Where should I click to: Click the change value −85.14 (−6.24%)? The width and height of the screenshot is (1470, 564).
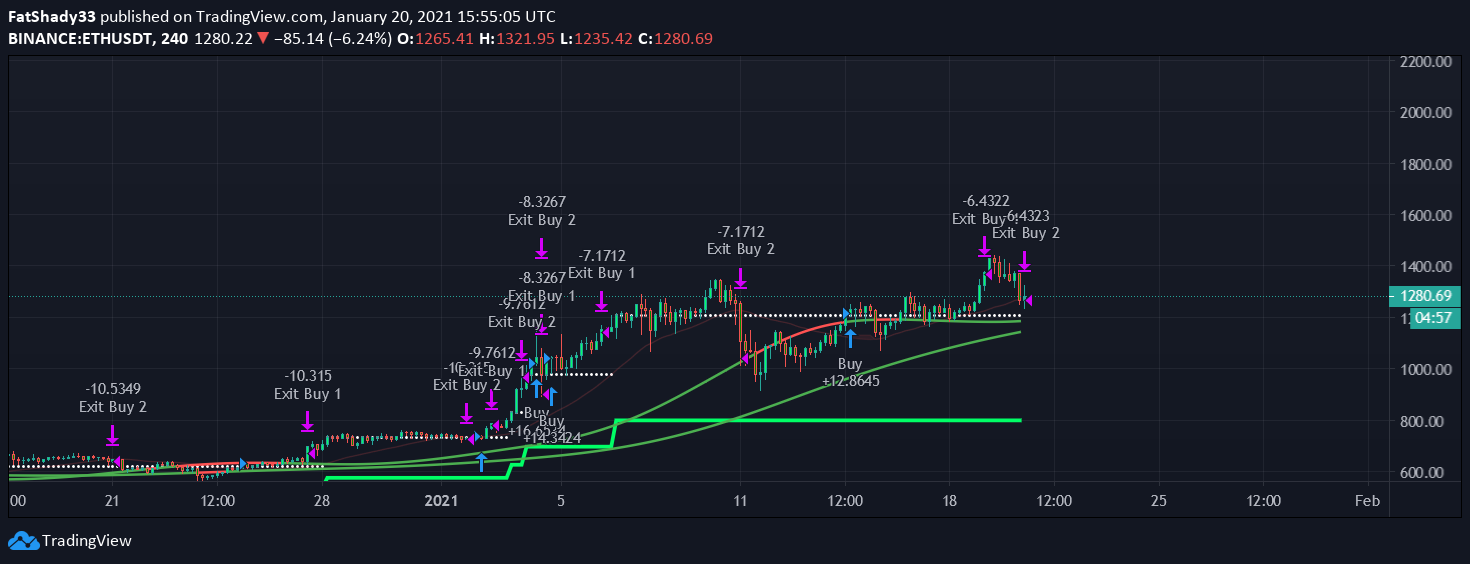pos(331,39)
